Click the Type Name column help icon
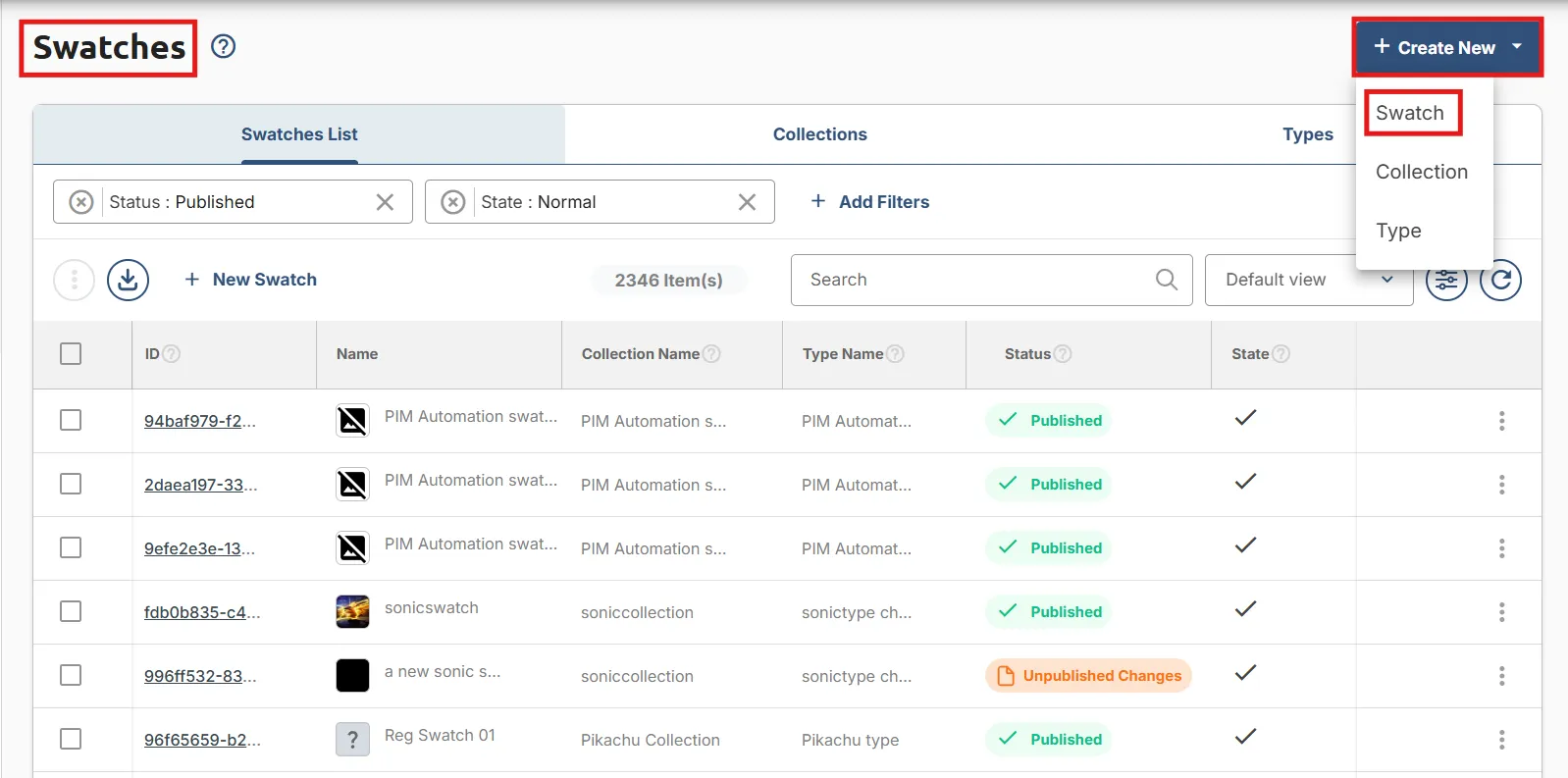The height and width of the screenshot is (778, 1568). pyautogui.click(x=895, y=354)
